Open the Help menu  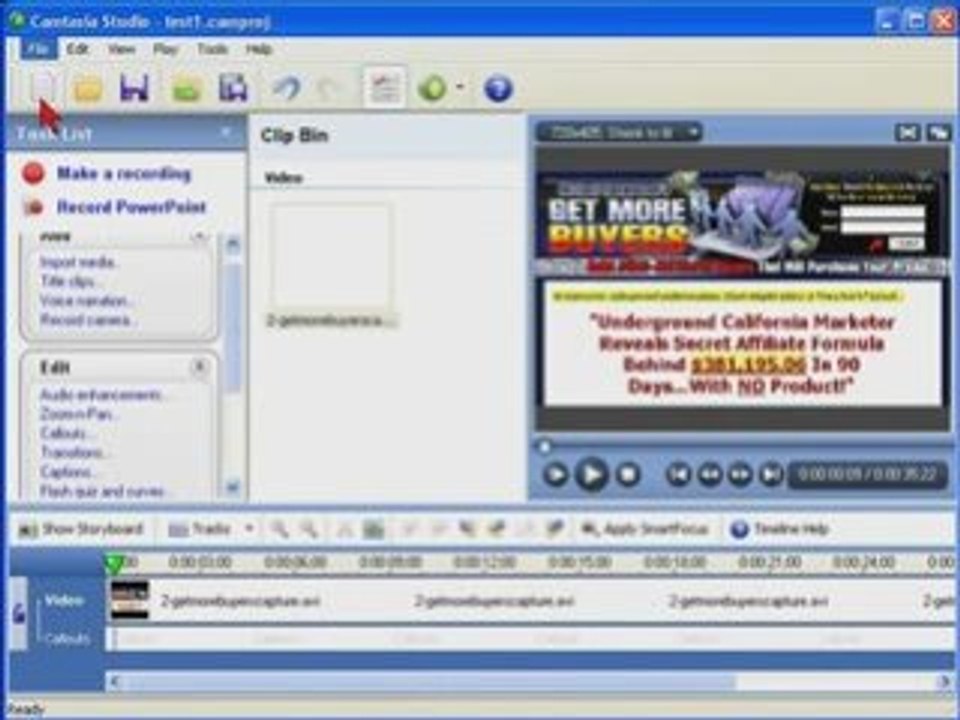coord(259,49)
